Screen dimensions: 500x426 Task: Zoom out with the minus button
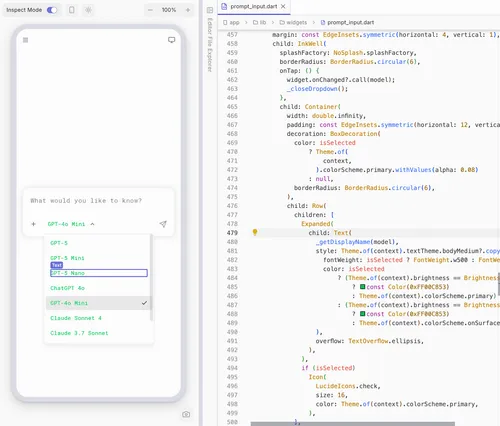pyautogui.click(x=150, y=10)
